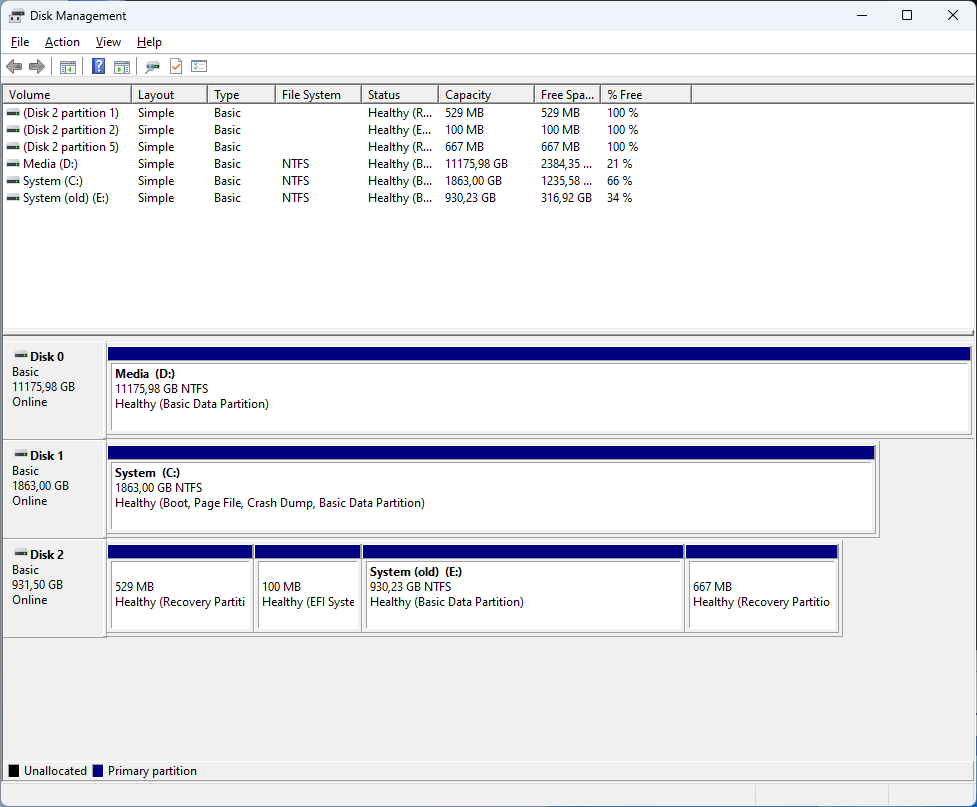This screenshot has width=977, height=807.
Task: Select the Disk 0 label panel
Action: tap(54, 390)
